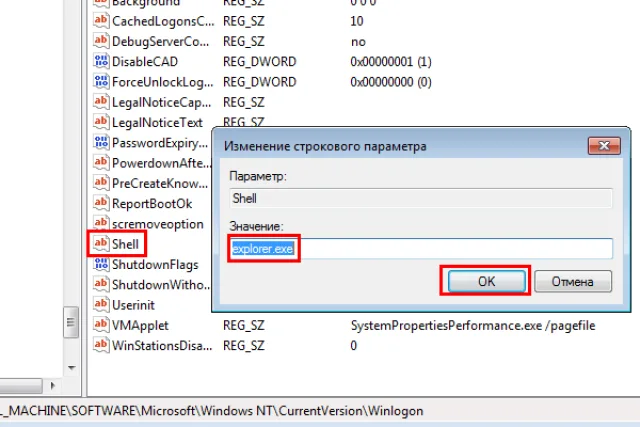Confirm the edit with the OK button
The image size is (640, 427).
tap(486, 281)
